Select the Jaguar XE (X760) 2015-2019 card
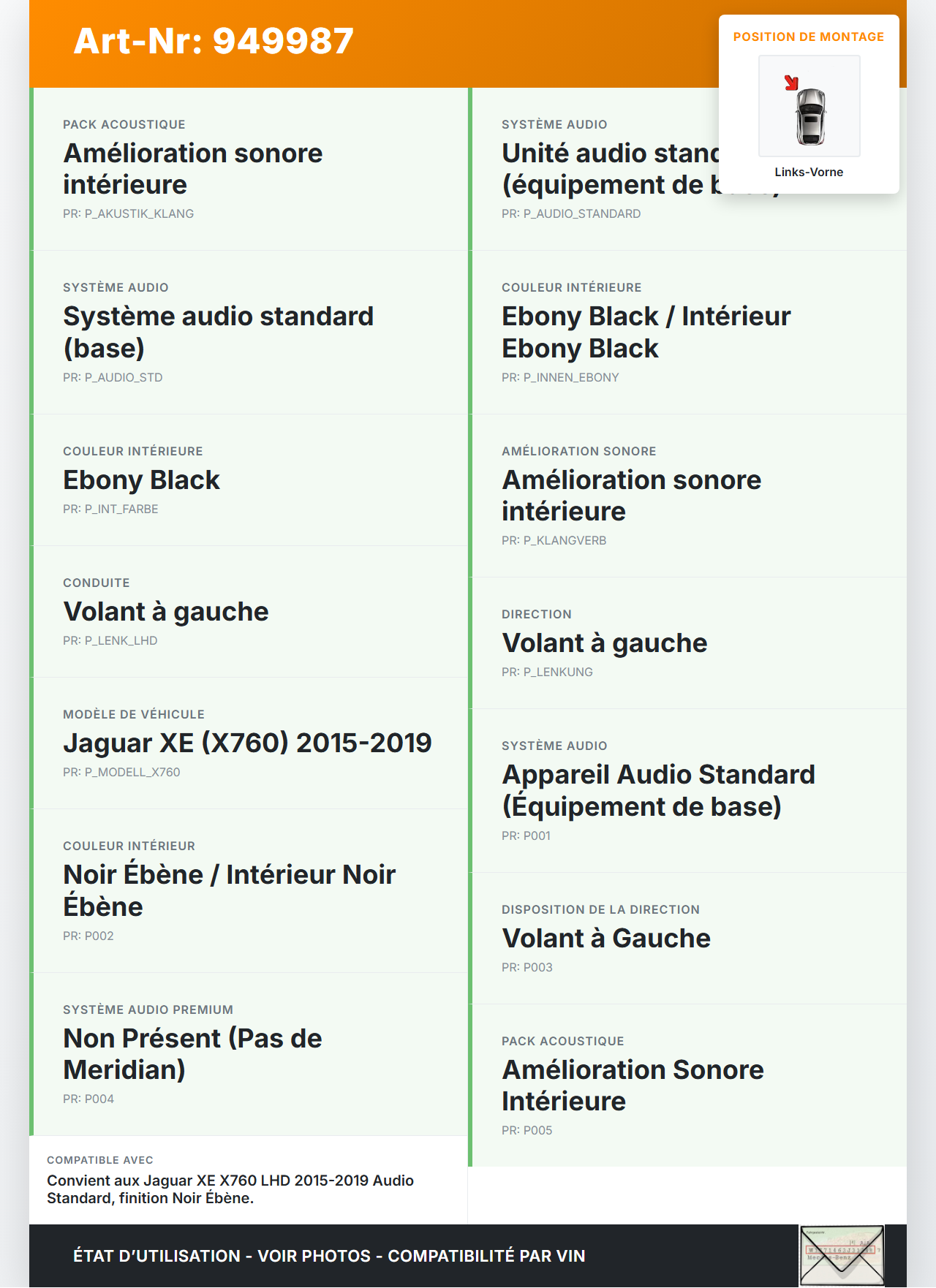This screenshot has height=1288, width=936. click(x=247, y=743)
